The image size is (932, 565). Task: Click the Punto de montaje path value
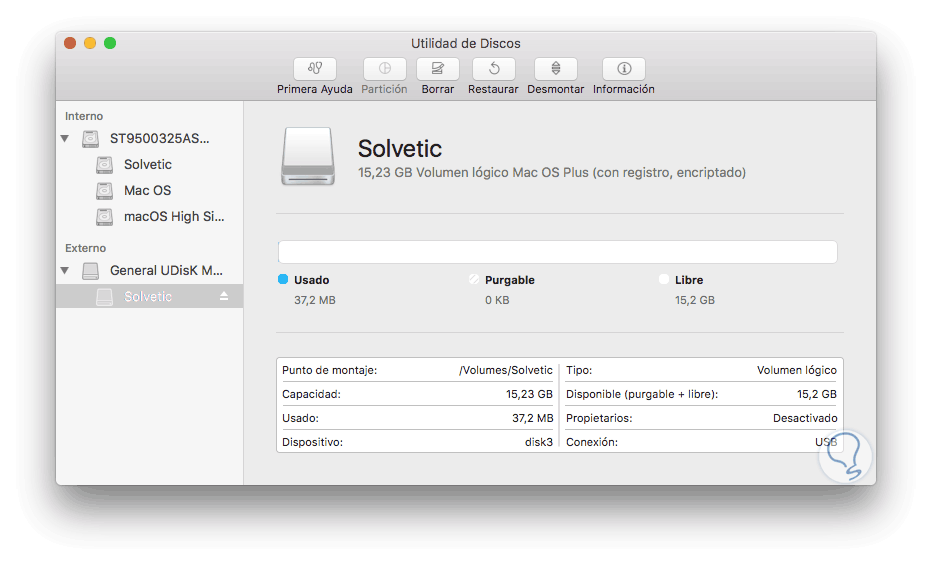click(x=505, y=370)
